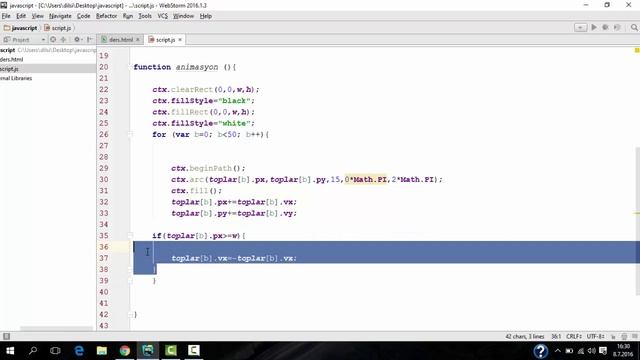Collapse the if block fold marker on line 35
The image size is (640, 360).
130,236
